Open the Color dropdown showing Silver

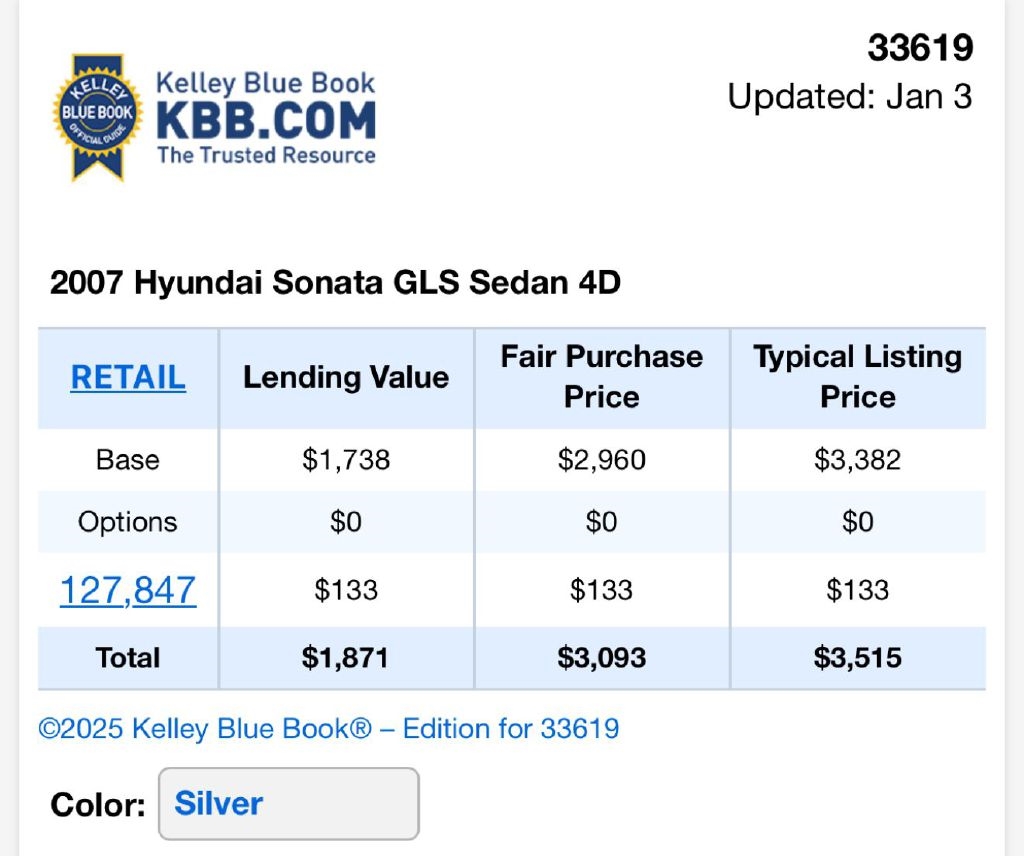(288, 804)
